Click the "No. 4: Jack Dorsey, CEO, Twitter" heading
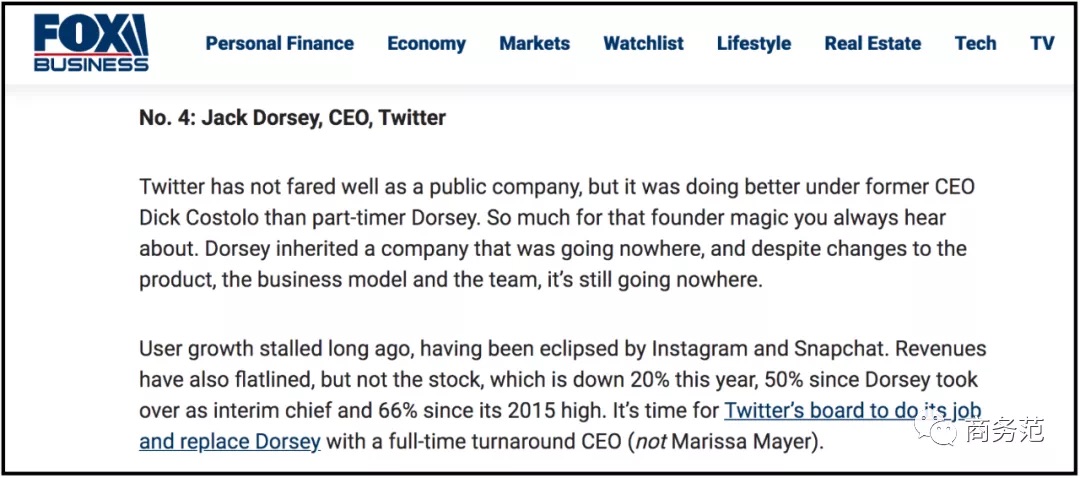1080x478 pixels. click(293, 118)
